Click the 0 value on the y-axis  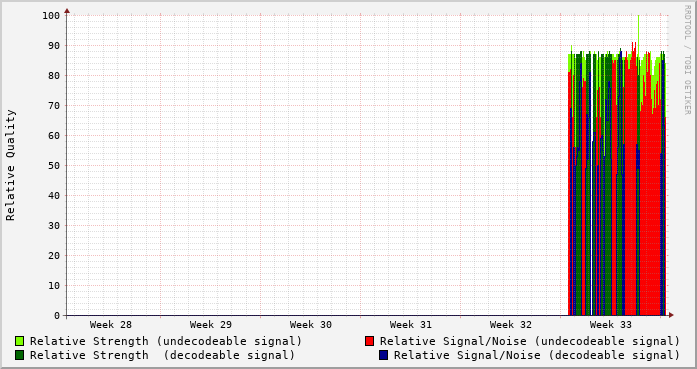[57, 316]
